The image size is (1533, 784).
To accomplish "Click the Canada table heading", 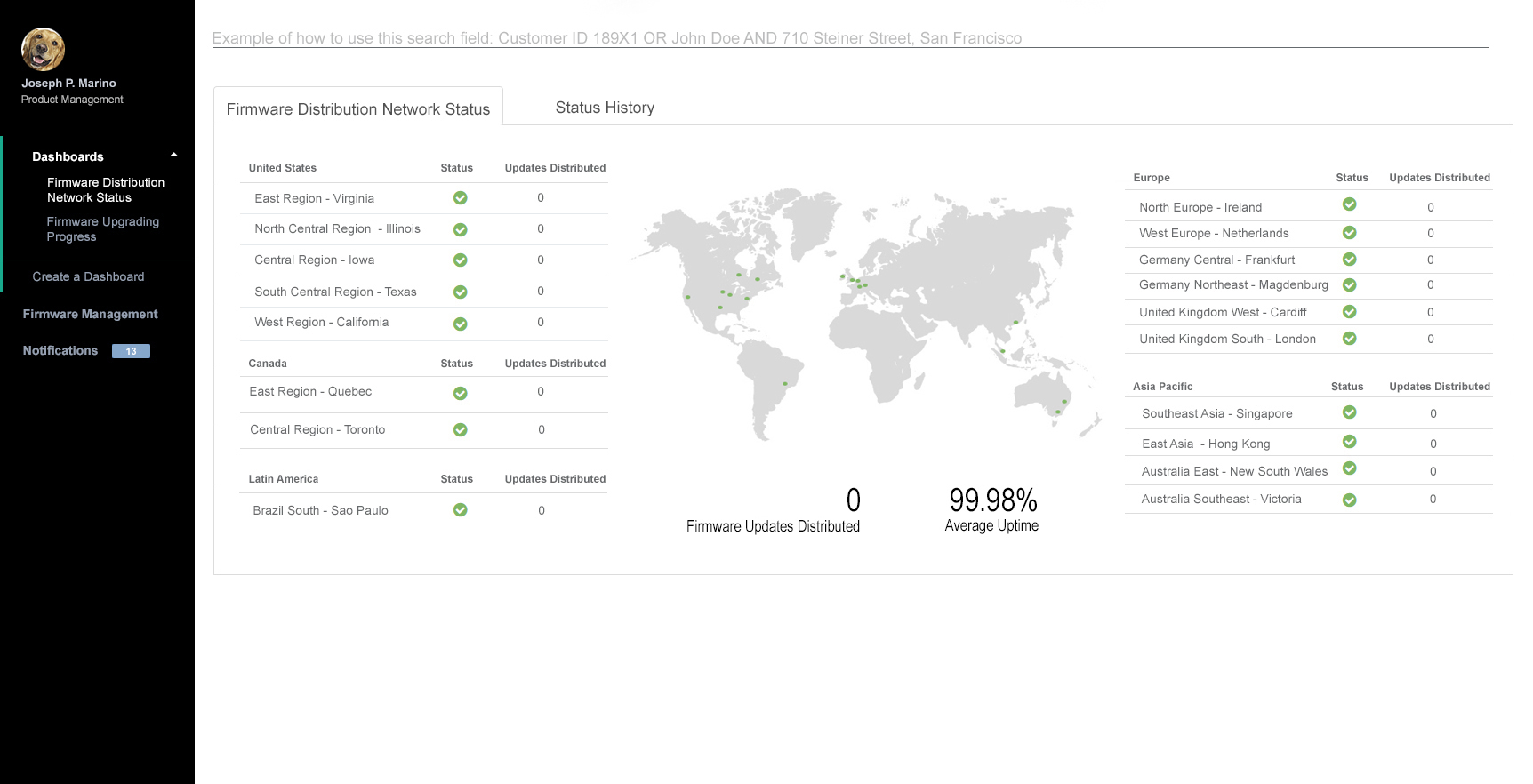I will click(267, 364).
